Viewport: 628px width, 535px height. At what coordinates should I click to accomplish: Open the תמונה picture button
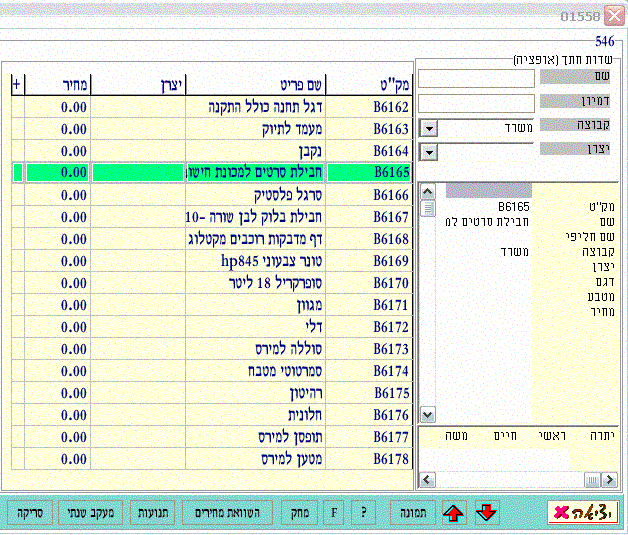pos(413,513)
